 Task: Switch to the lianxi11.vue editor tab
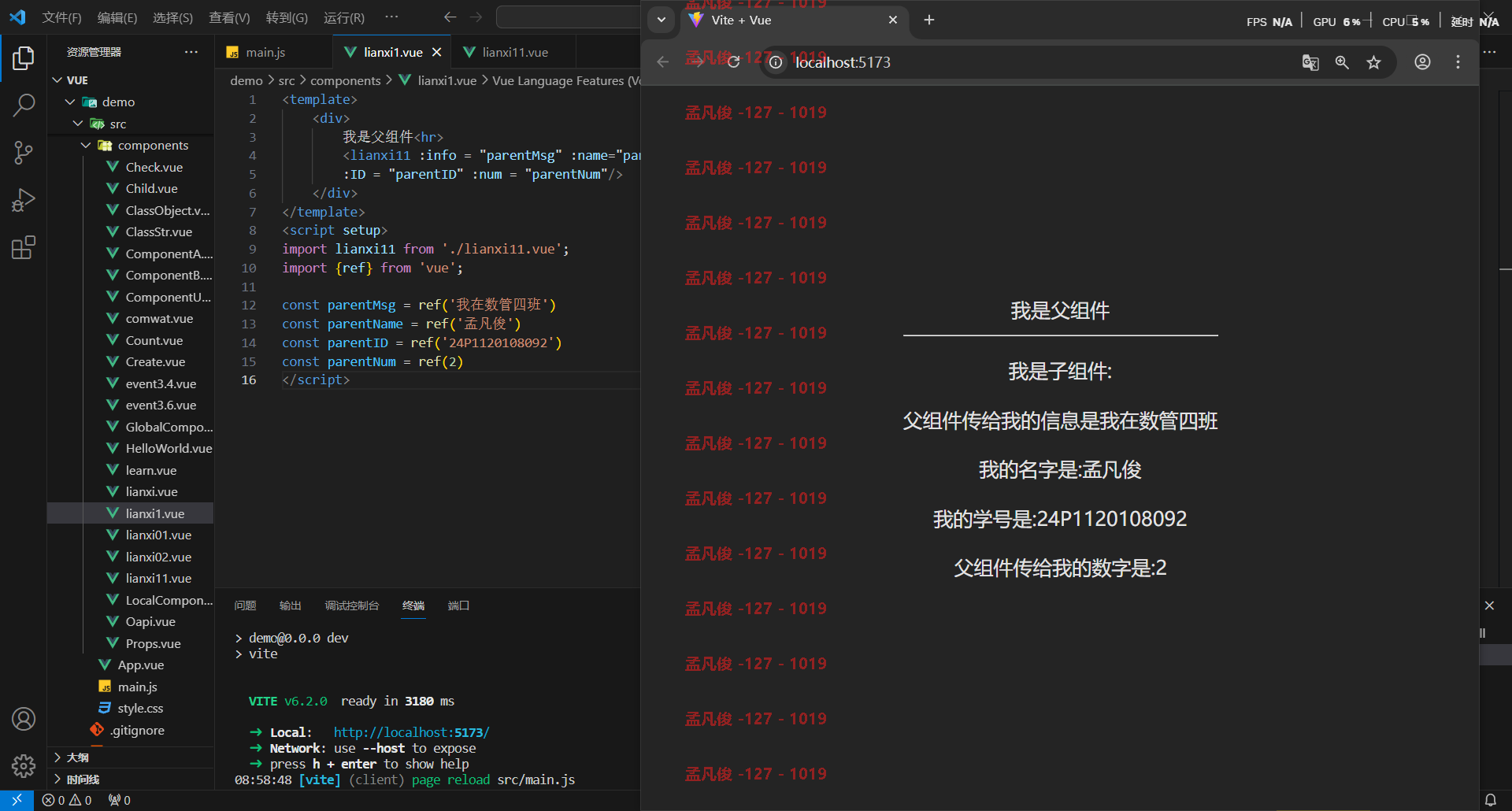[x=515, y=52]
